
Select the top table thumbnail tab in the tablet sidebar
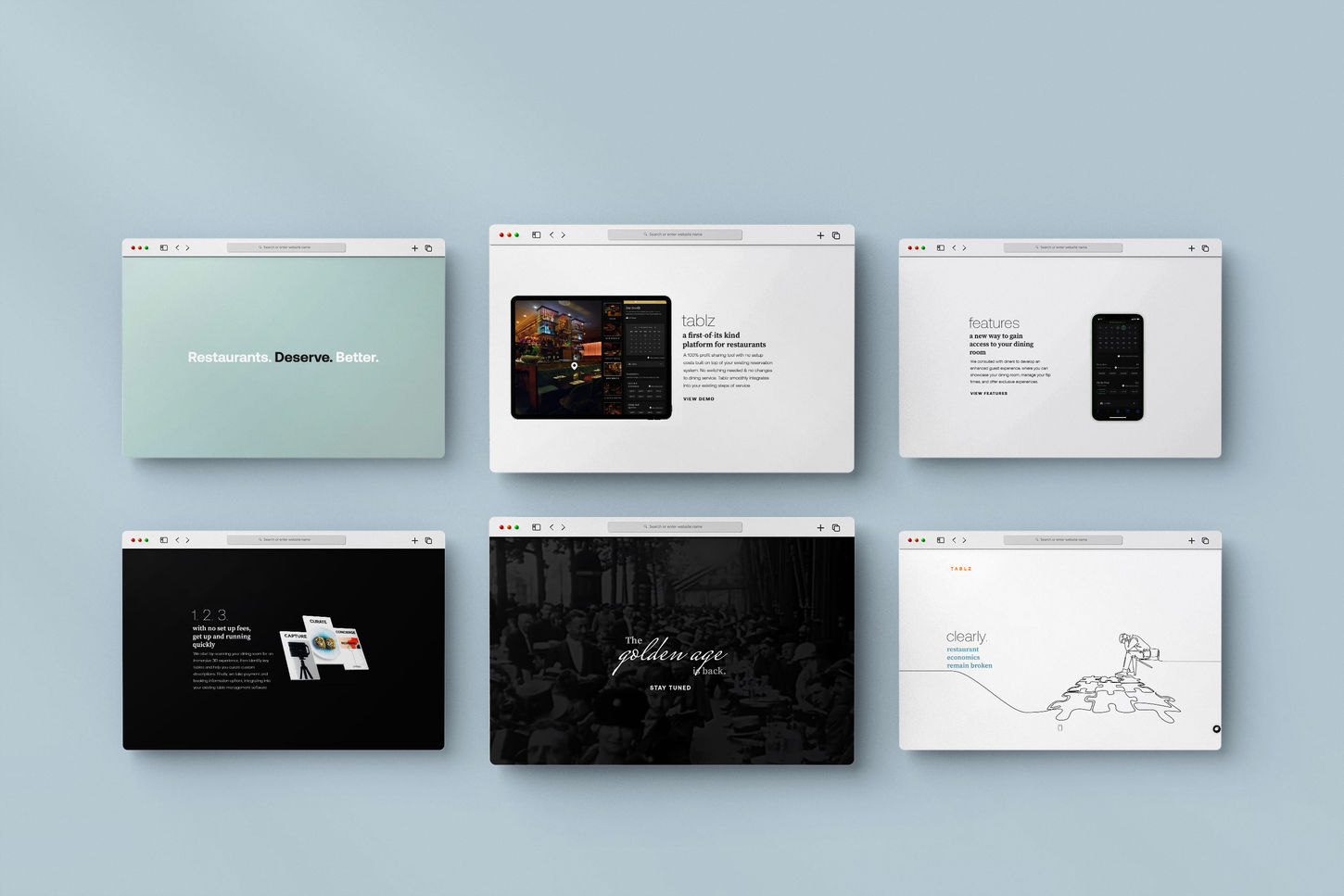point(613,310)
